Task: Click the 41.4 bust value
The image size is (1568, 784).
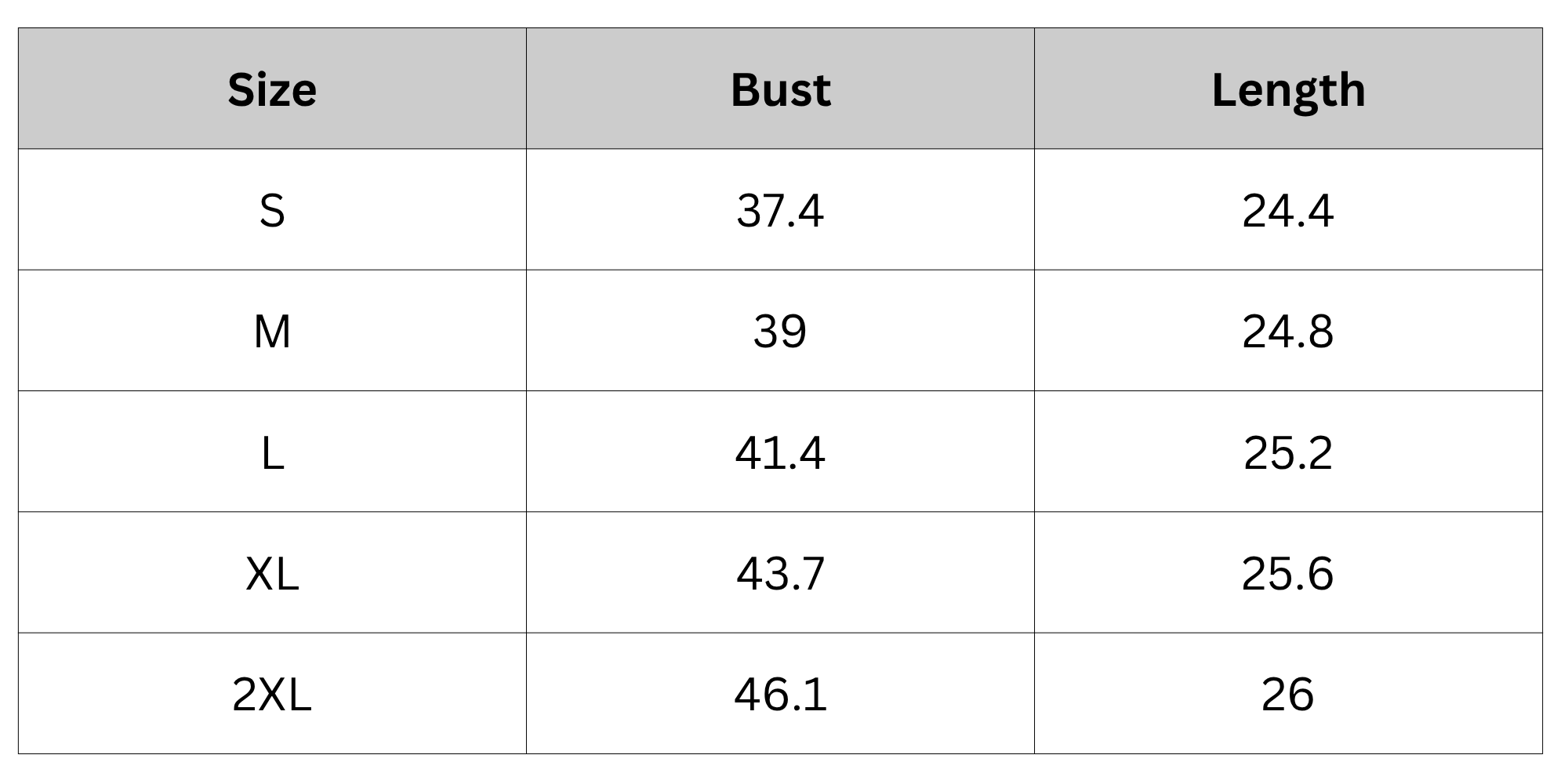Action: pos(780,452)
